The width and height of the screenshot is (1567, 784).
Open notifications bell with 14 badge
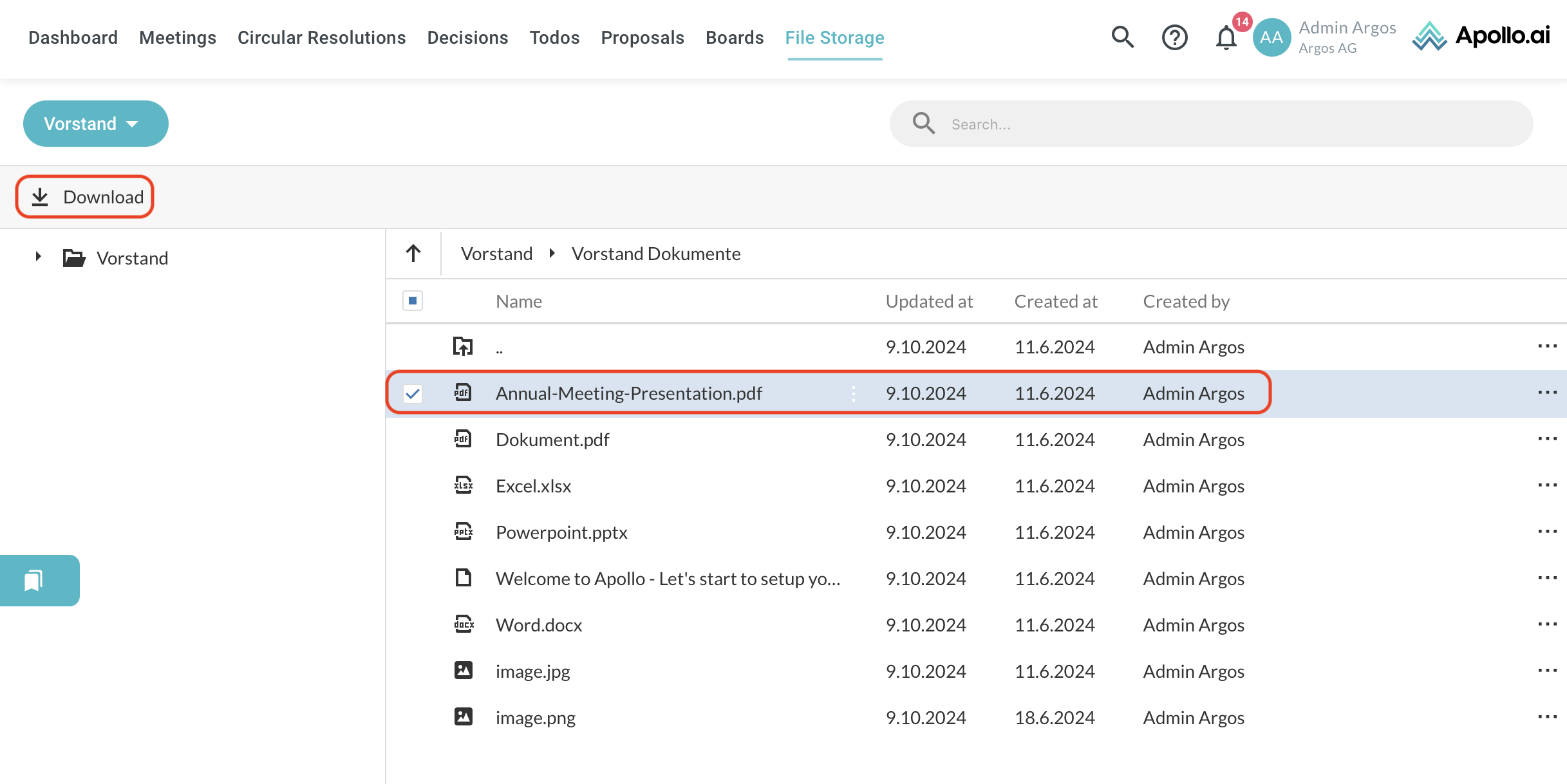click(x=1226, y=37)
